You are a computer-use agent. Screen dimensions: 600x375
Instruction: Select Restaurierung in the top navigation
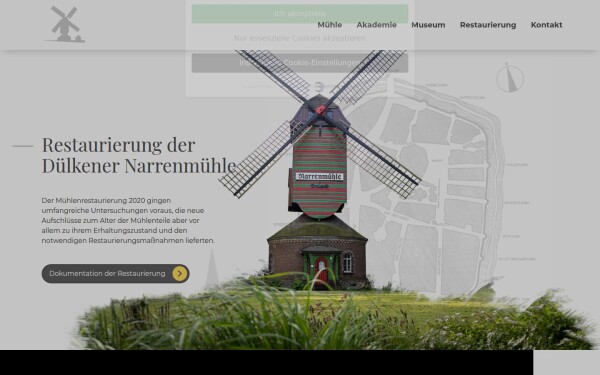(488, 25)
